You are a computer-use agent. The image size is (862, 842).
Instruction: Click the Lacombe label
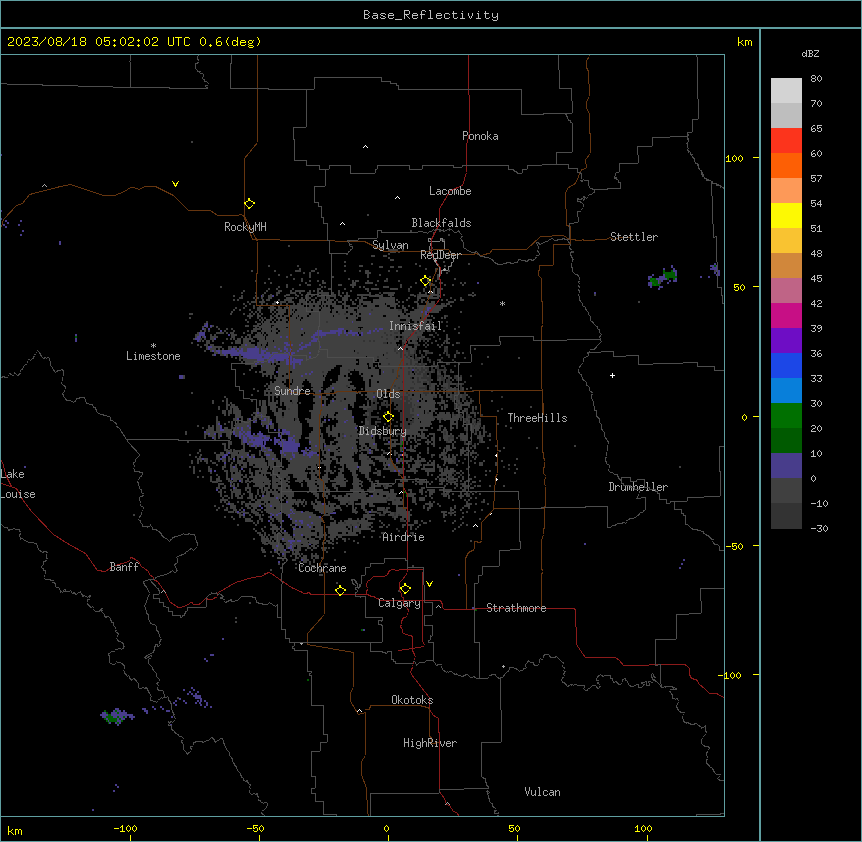pos(450,191)
